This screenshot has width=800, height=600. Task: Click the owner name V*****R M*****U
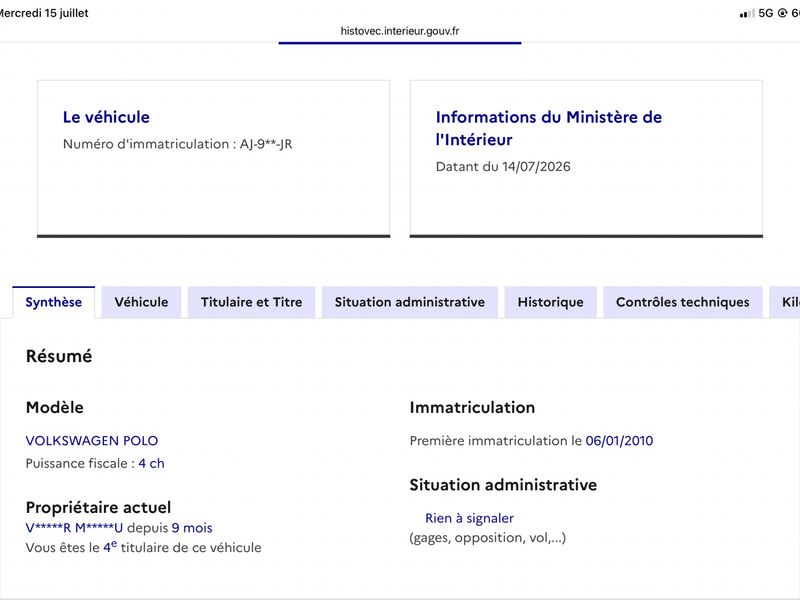pyautogui.click(x=74, y=528)
